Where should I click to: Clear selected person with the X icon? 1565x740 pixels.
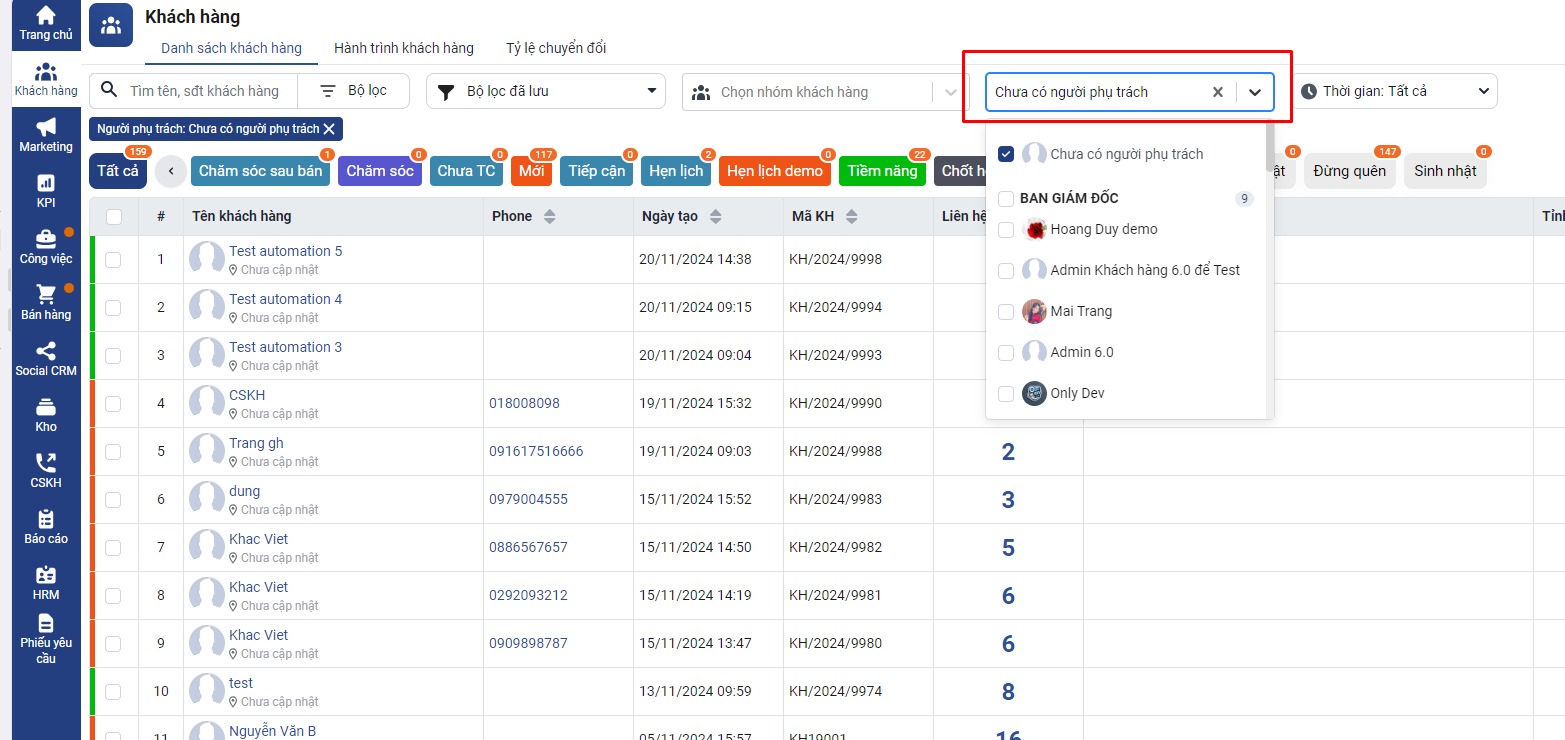pyautogui.click(x=1217, y=92)
